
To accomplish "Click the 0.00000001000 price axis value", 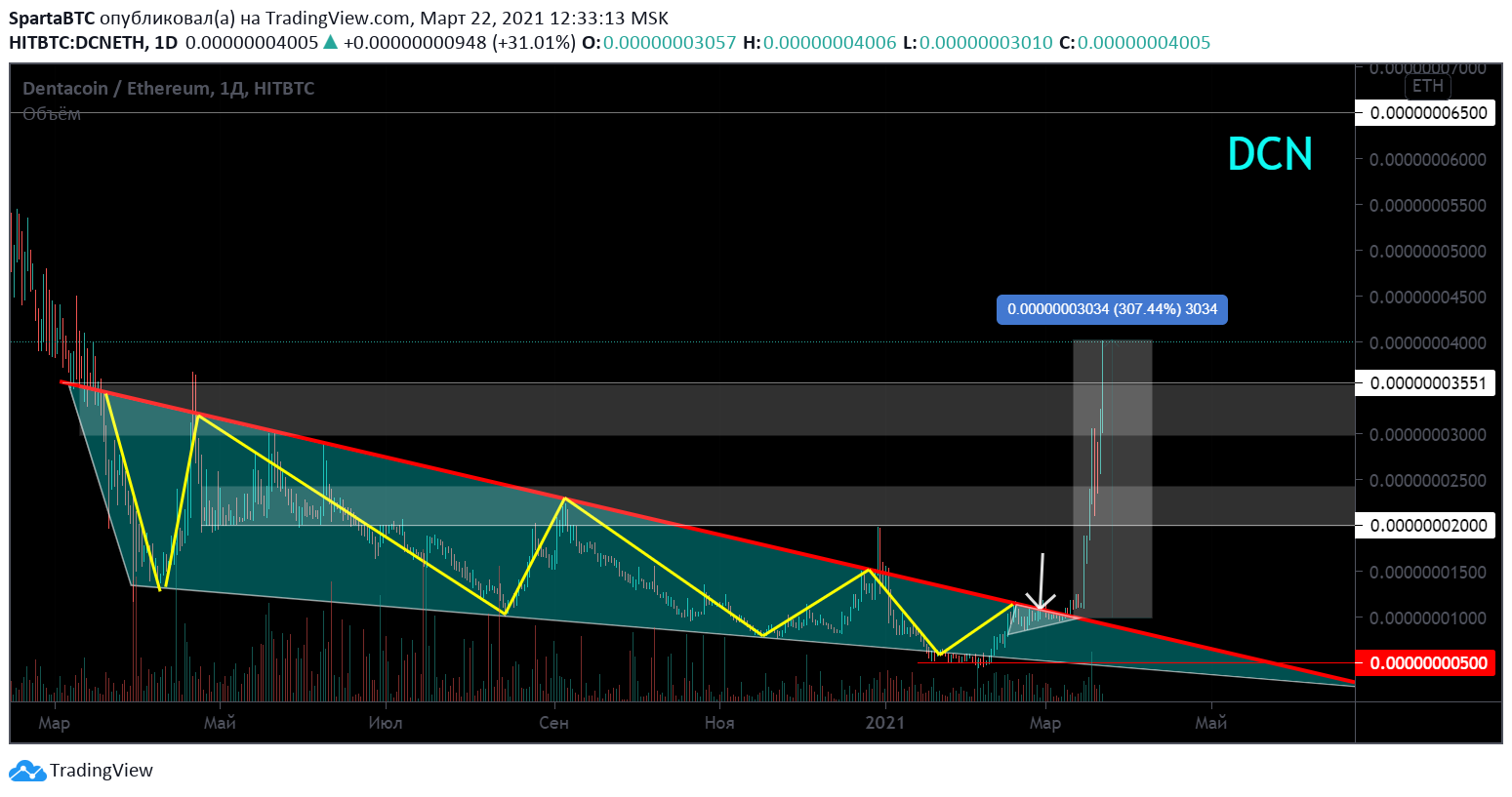I will pos(1428,618).
